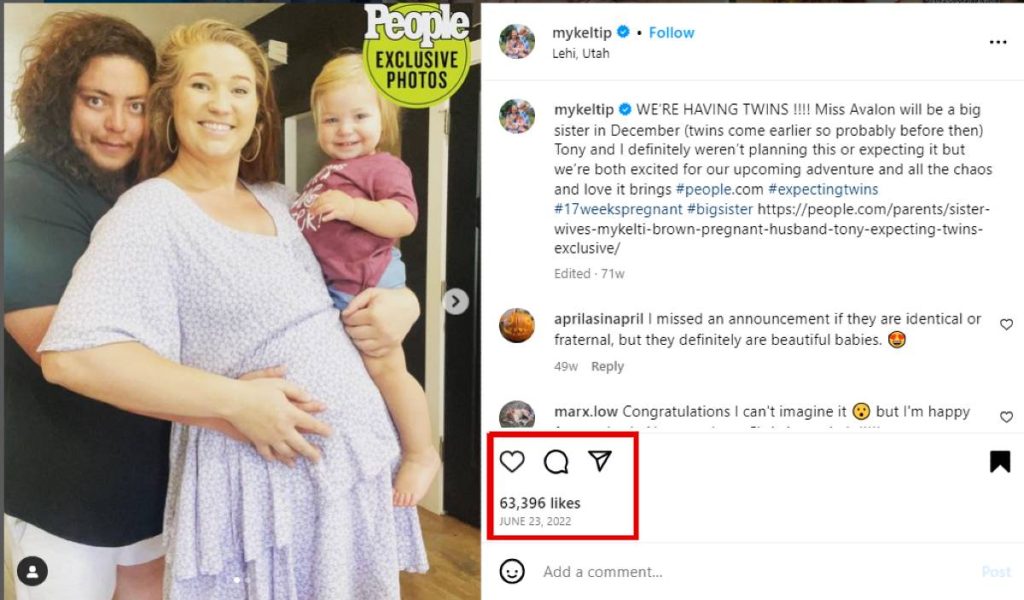Screen dimensions: 1024x600
Task: Like marx.low's comment
Action: click(1006, 416)
